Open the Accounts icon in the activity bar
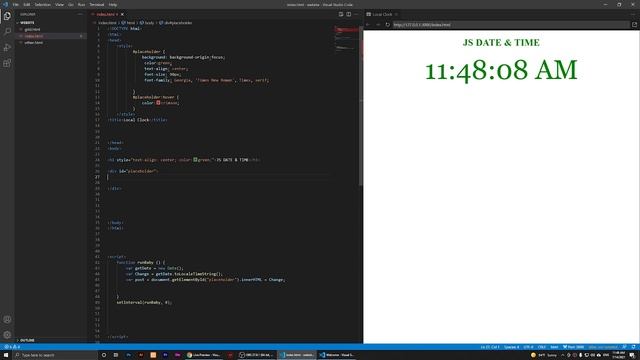640x360 pixels. [x=7, y=320]
